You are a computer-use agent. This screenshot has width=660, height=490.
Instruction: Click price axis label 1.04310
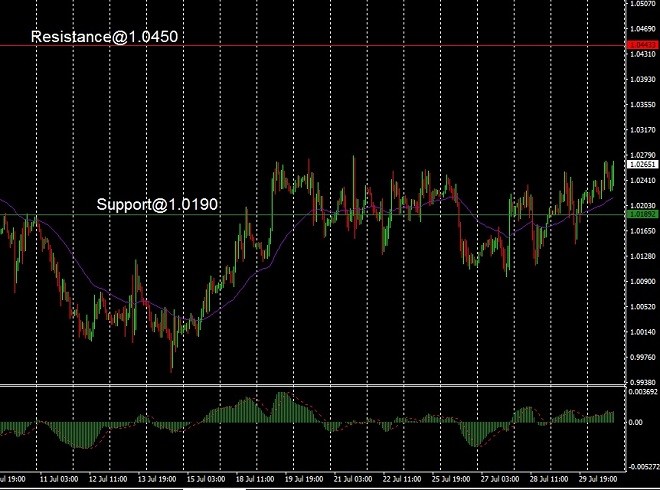pyautogui.click(x=643, y=54)
